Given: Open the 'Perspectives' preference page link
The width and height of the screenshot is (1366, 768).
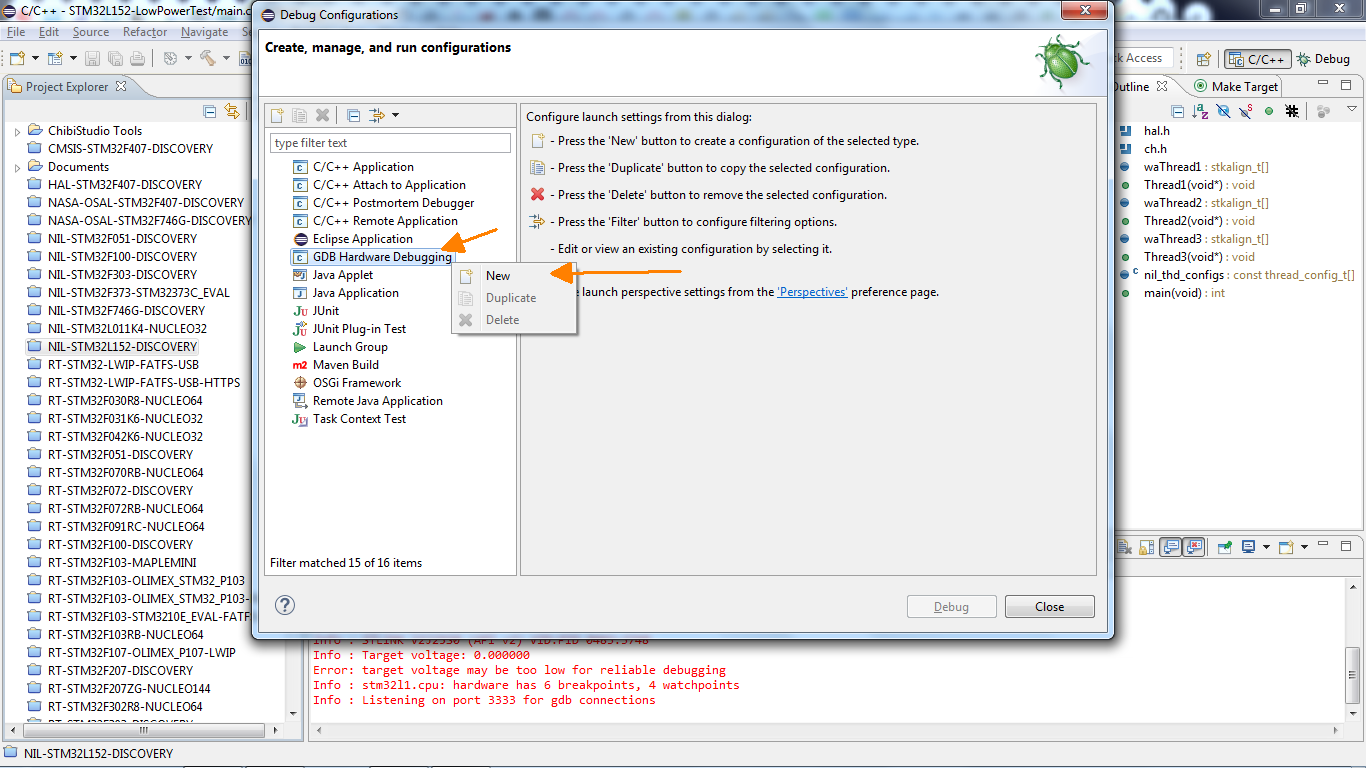Looking at the screenshot, I should click(812, 292).
